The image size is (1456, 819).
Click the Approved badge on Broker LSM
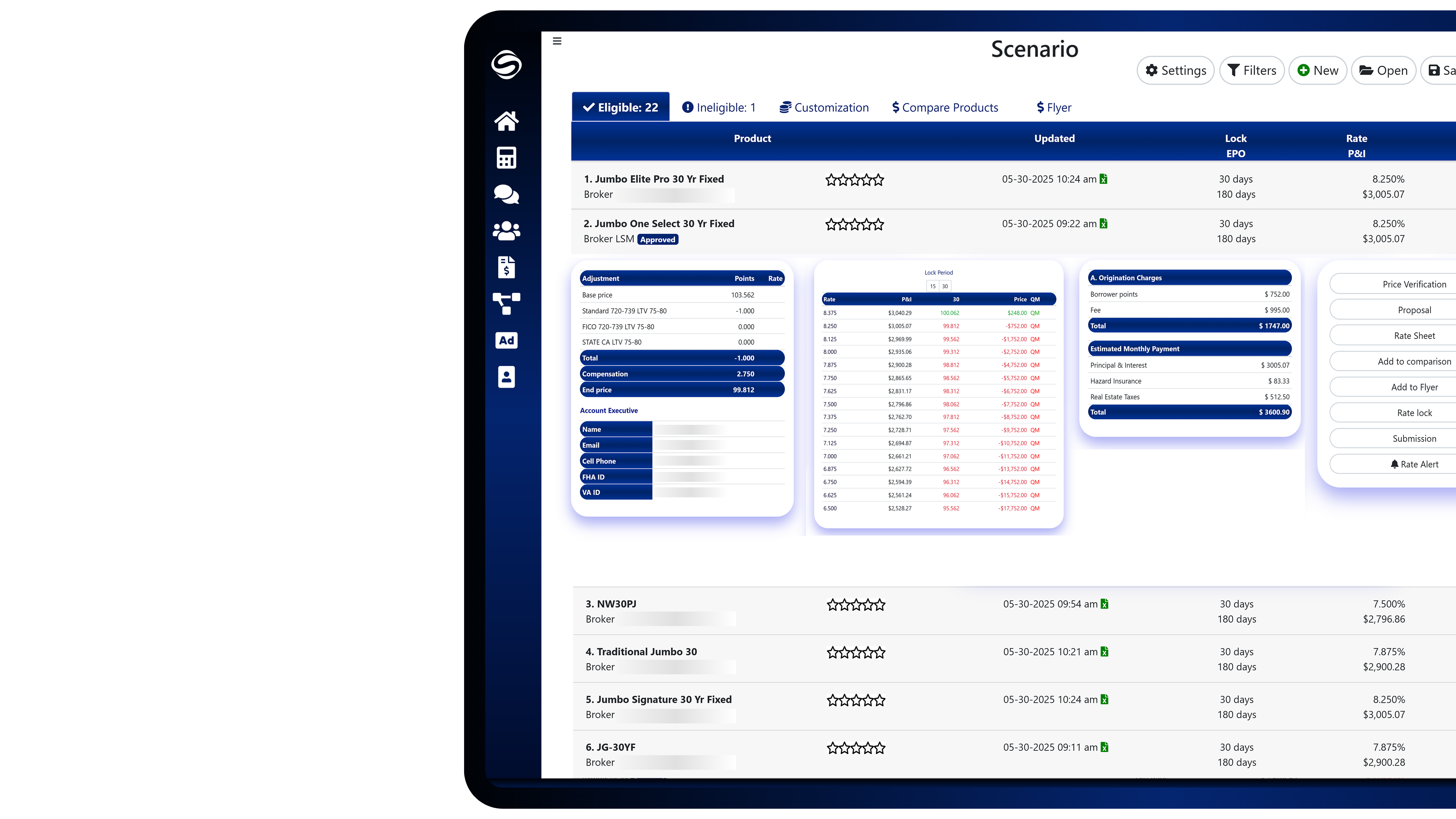(x=658, y=240)
